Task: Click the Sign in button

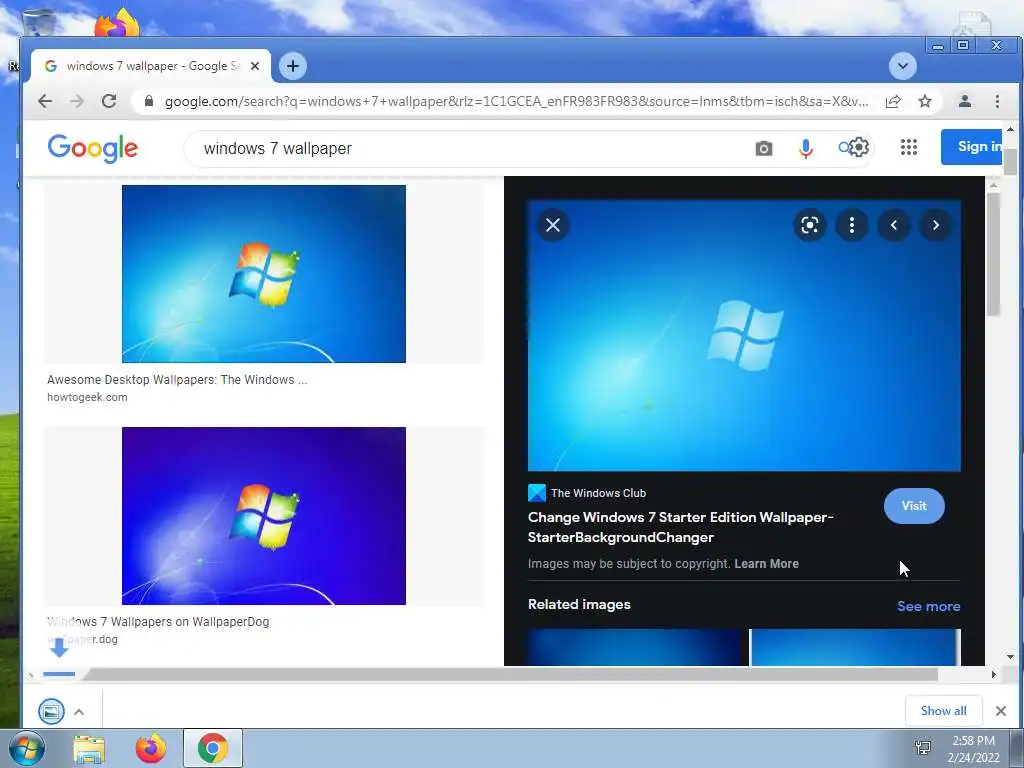Action: [x=972, y=147]
